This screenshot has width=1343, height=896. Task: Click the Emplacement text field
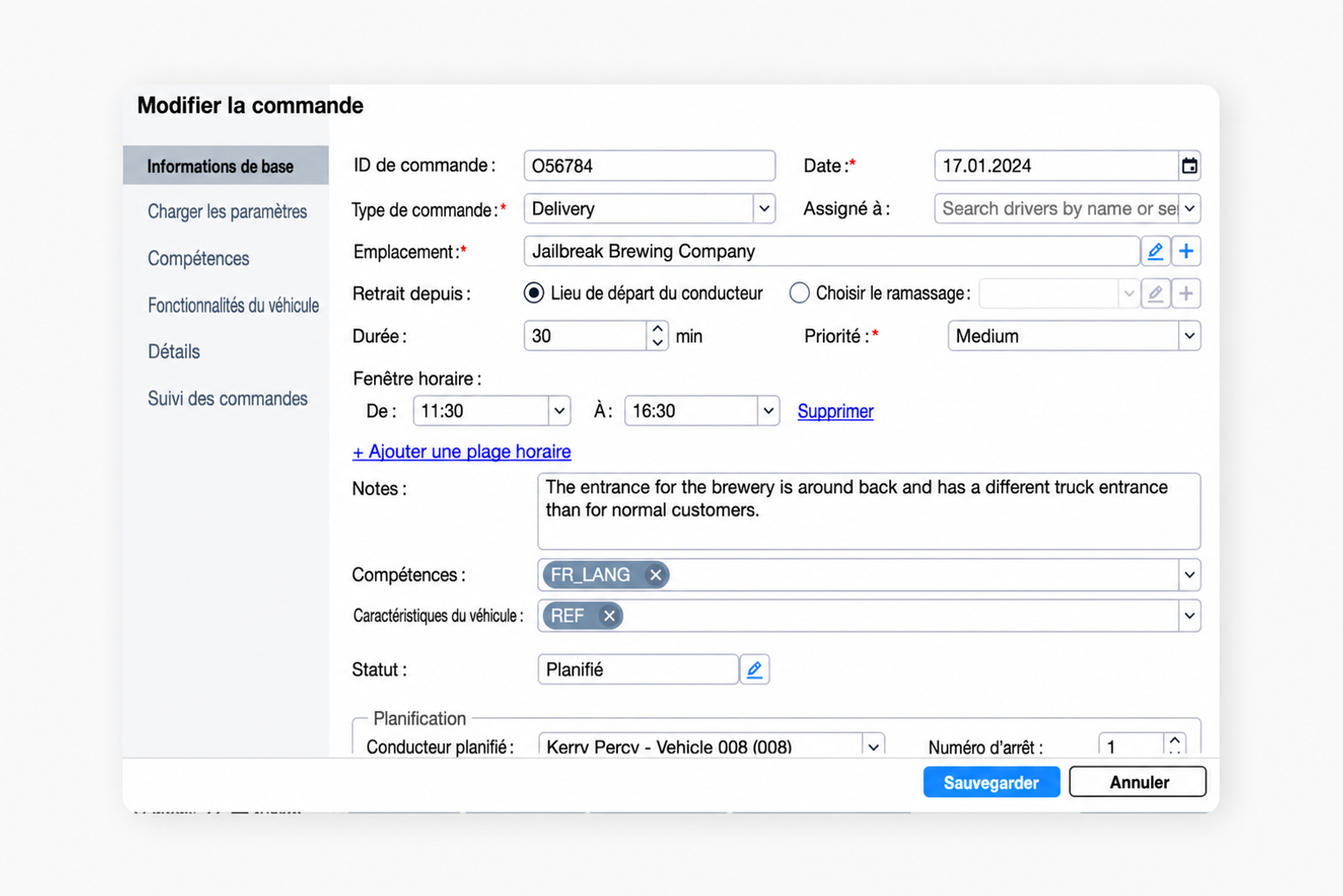[831, 251]
